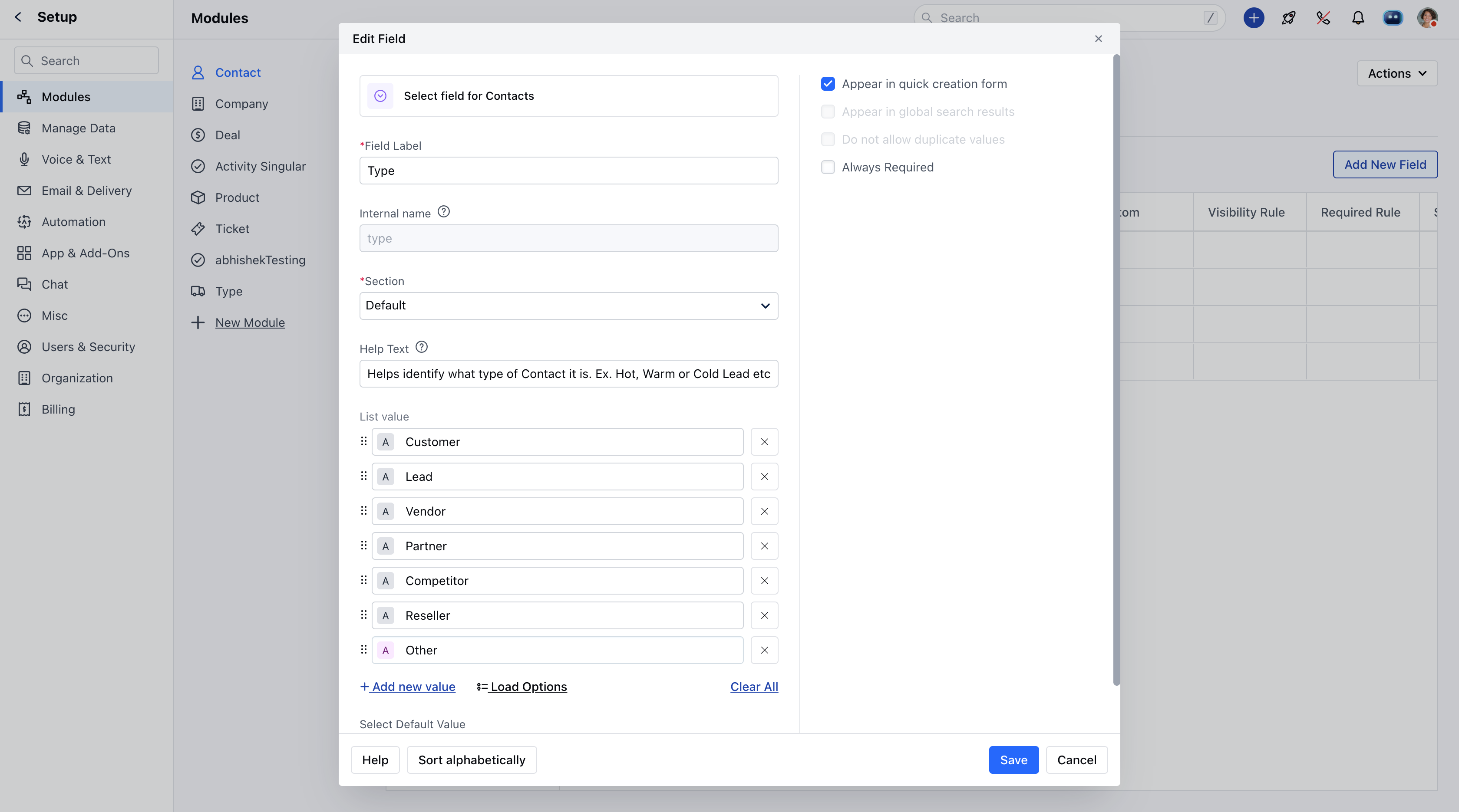Open Email & Delivery settings
Screen dimensions: 1459x812
87,190
